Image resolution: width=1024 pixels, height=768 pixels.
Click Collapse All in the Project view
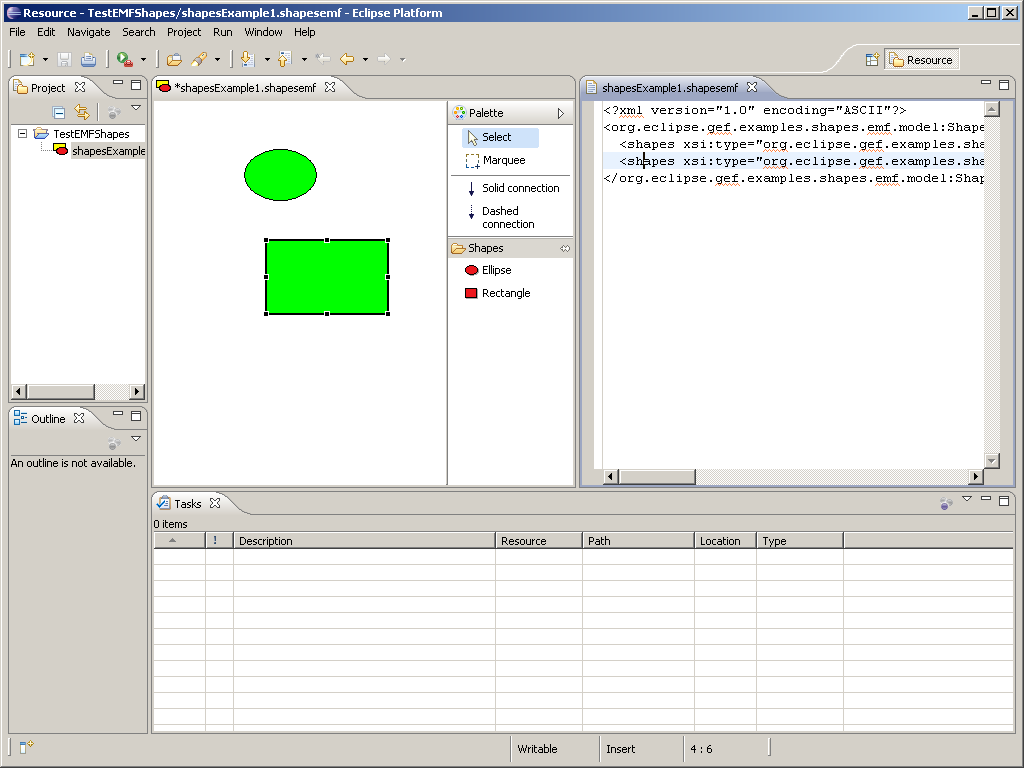(x=59, y=113)
